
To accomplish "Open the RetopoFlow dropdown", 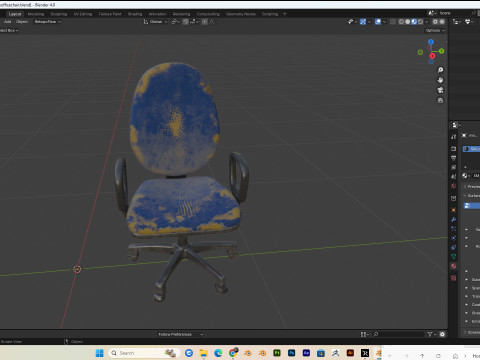I will (48, 22).
